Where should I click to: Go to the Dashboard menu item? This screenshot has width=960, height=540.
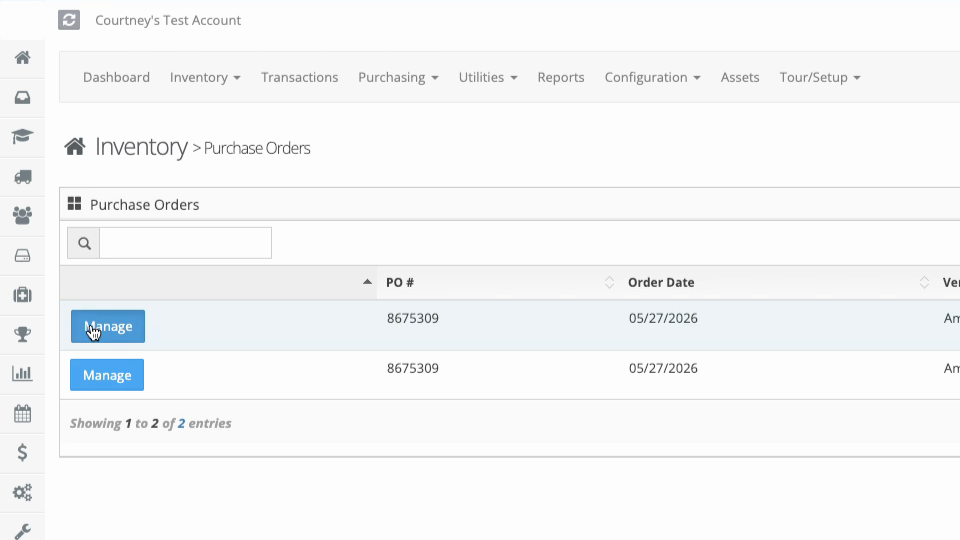tap(116, 77)
